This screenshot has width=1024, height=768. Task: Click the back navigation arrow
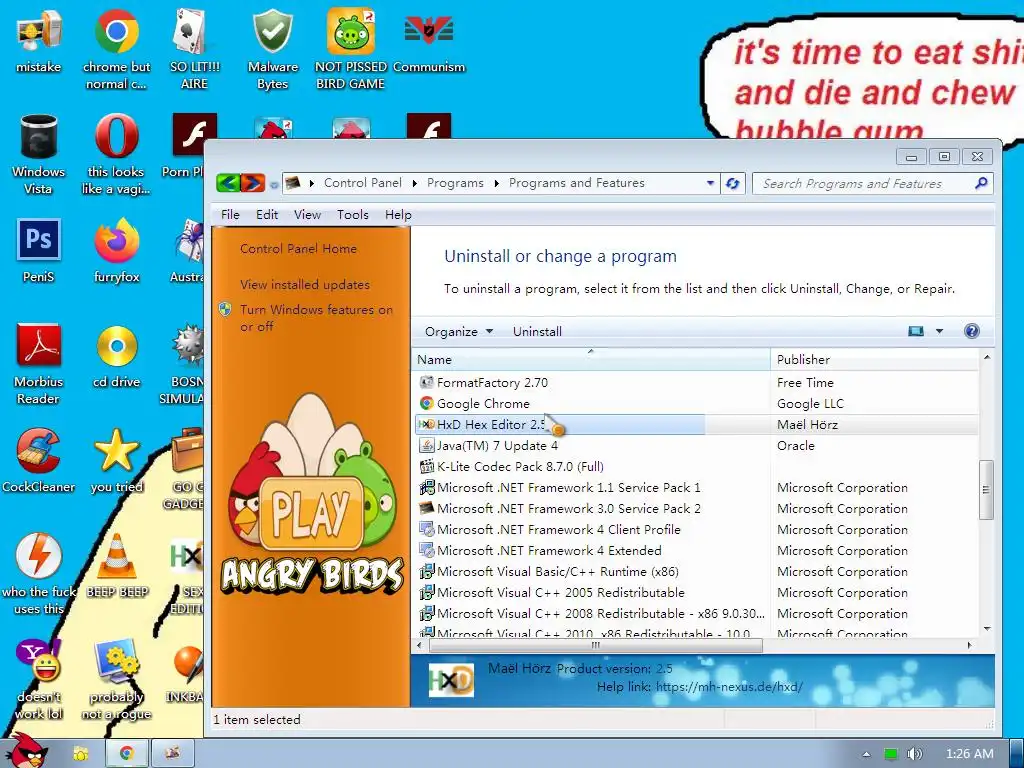(x=228, y=183)
